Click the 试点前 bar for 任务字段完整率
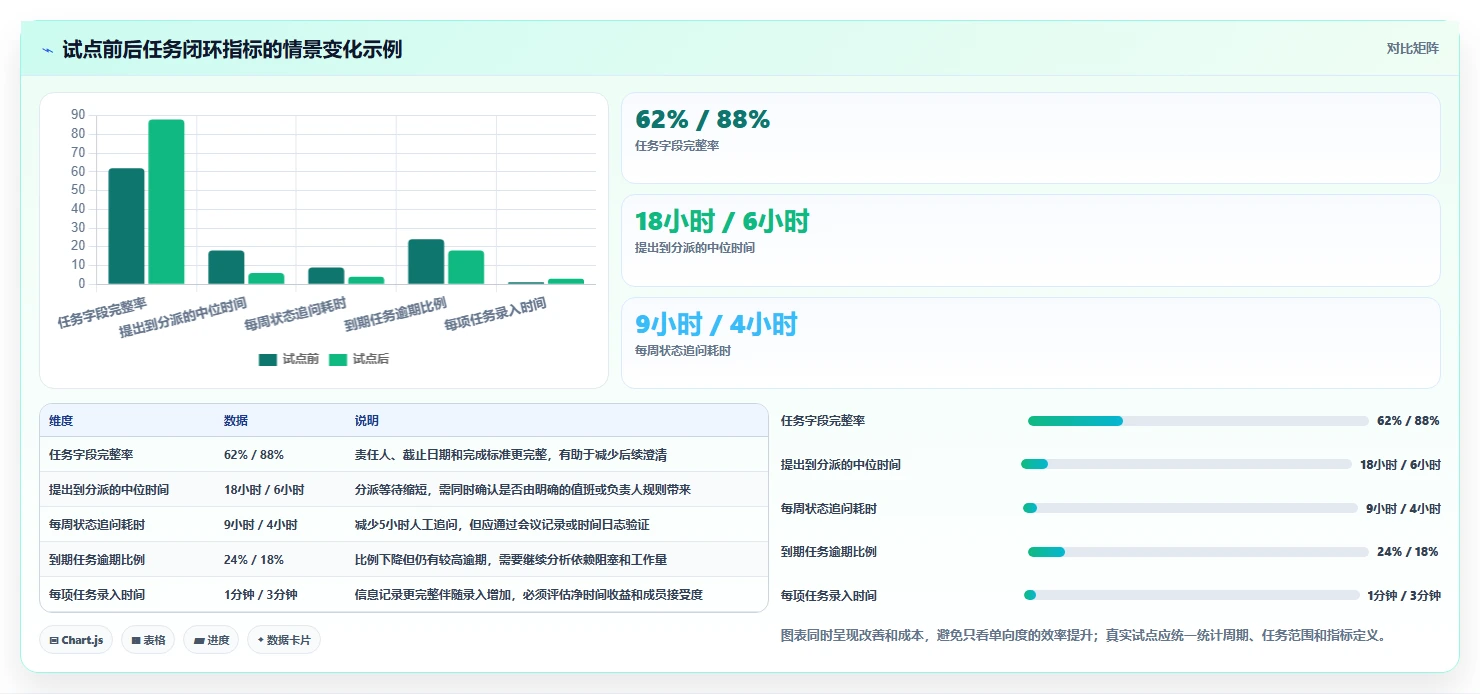Screen dimensions: 1480x694 [x=126, y=226]
